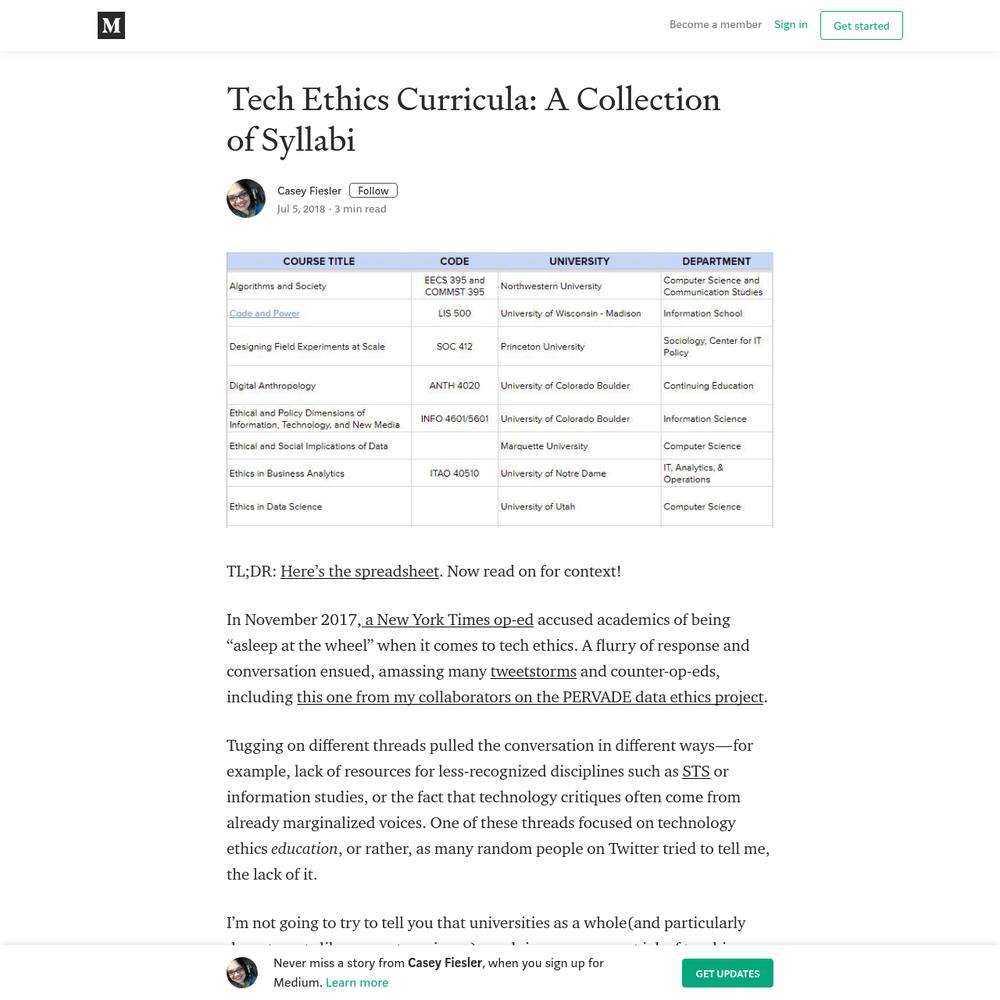Click the author avatar in bottom banner
This screenshot has width=1000, height=1000.
tap(242, 973)
